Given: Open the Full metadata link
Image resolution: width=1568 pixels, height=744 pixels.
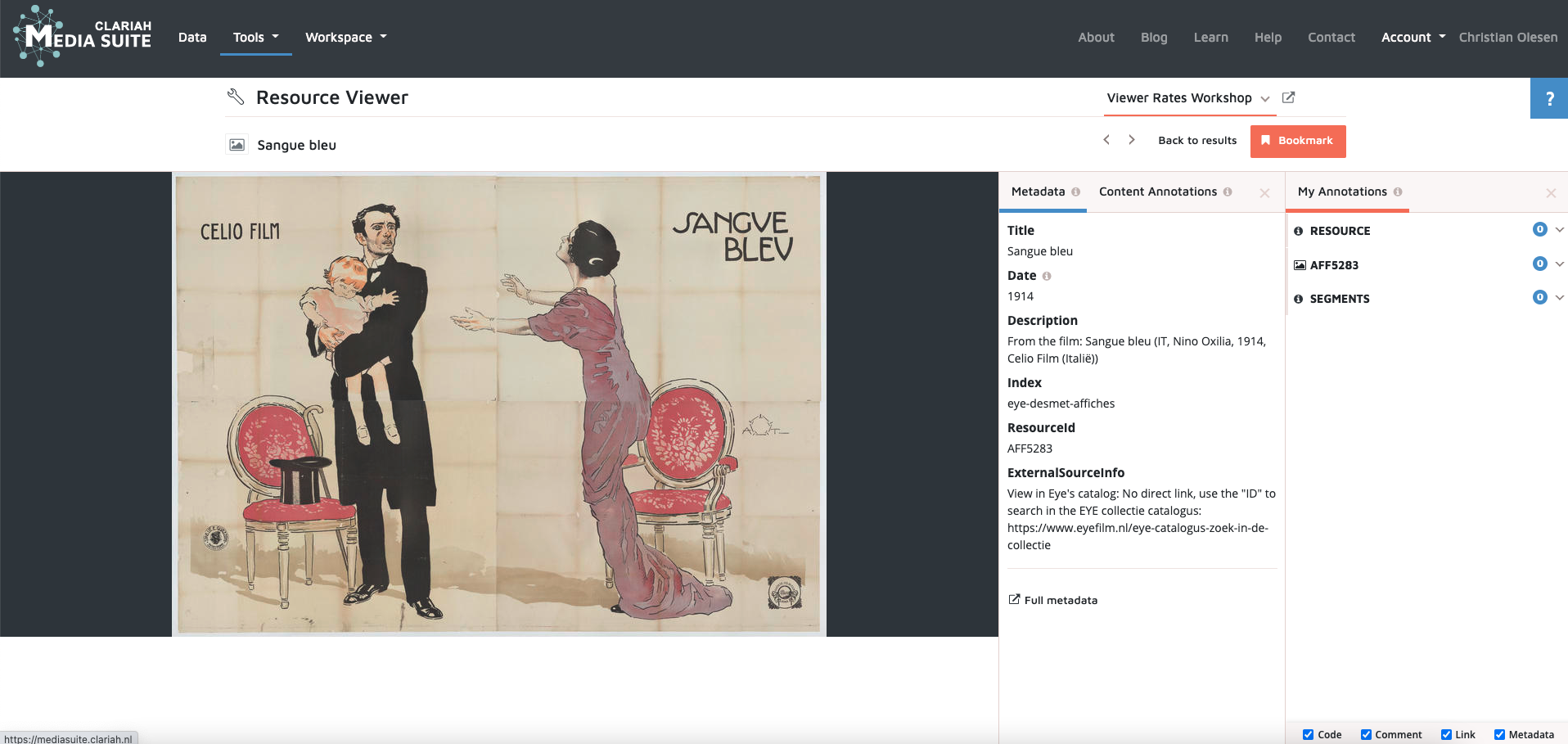Looking at the screenshot, I should (x=1060, y=600).
